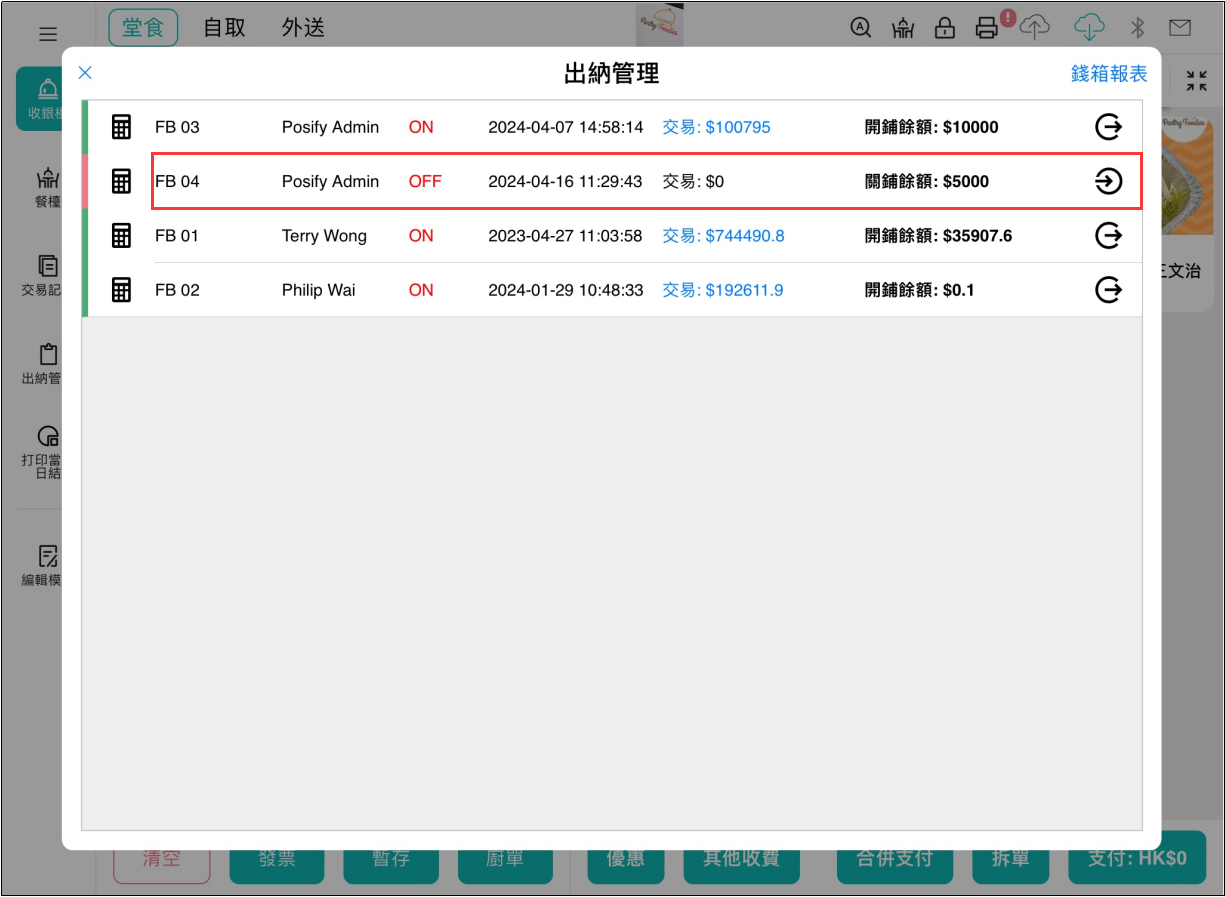Open the 錢箱報表 cash drawer report
The image size is (1225, 897).
(x=1109, y=74)
